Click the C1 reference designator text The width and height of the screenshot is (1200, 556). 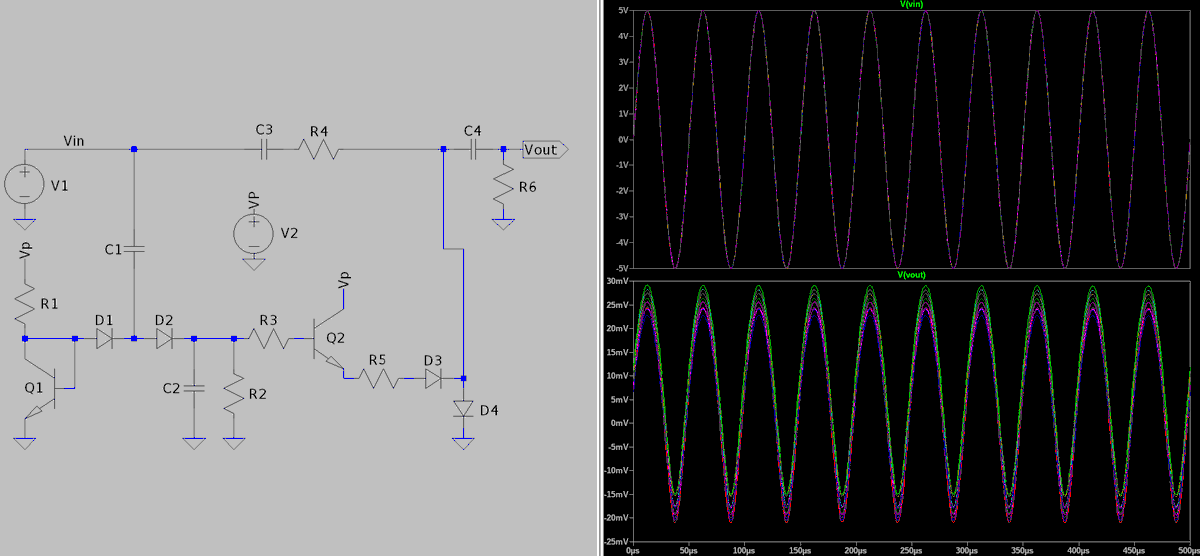click(x=111, y=249)
